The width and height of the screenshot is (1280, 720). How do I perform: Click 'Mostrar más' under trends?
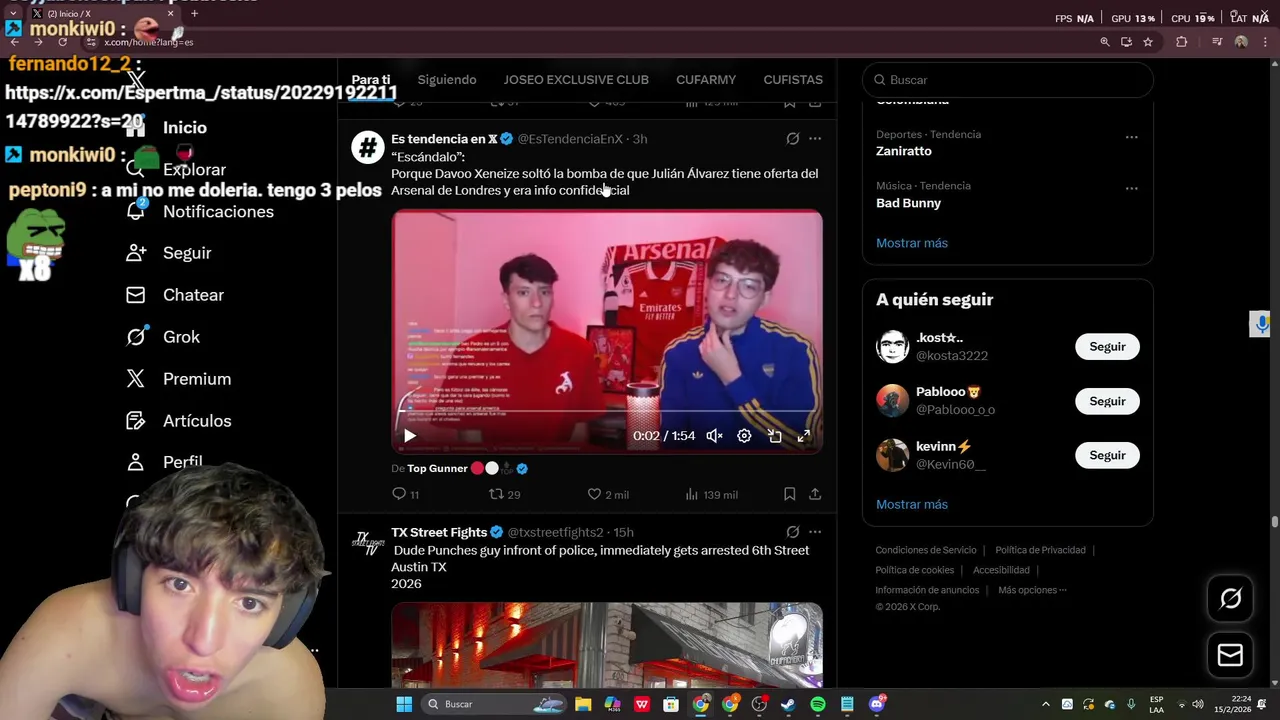912,243
